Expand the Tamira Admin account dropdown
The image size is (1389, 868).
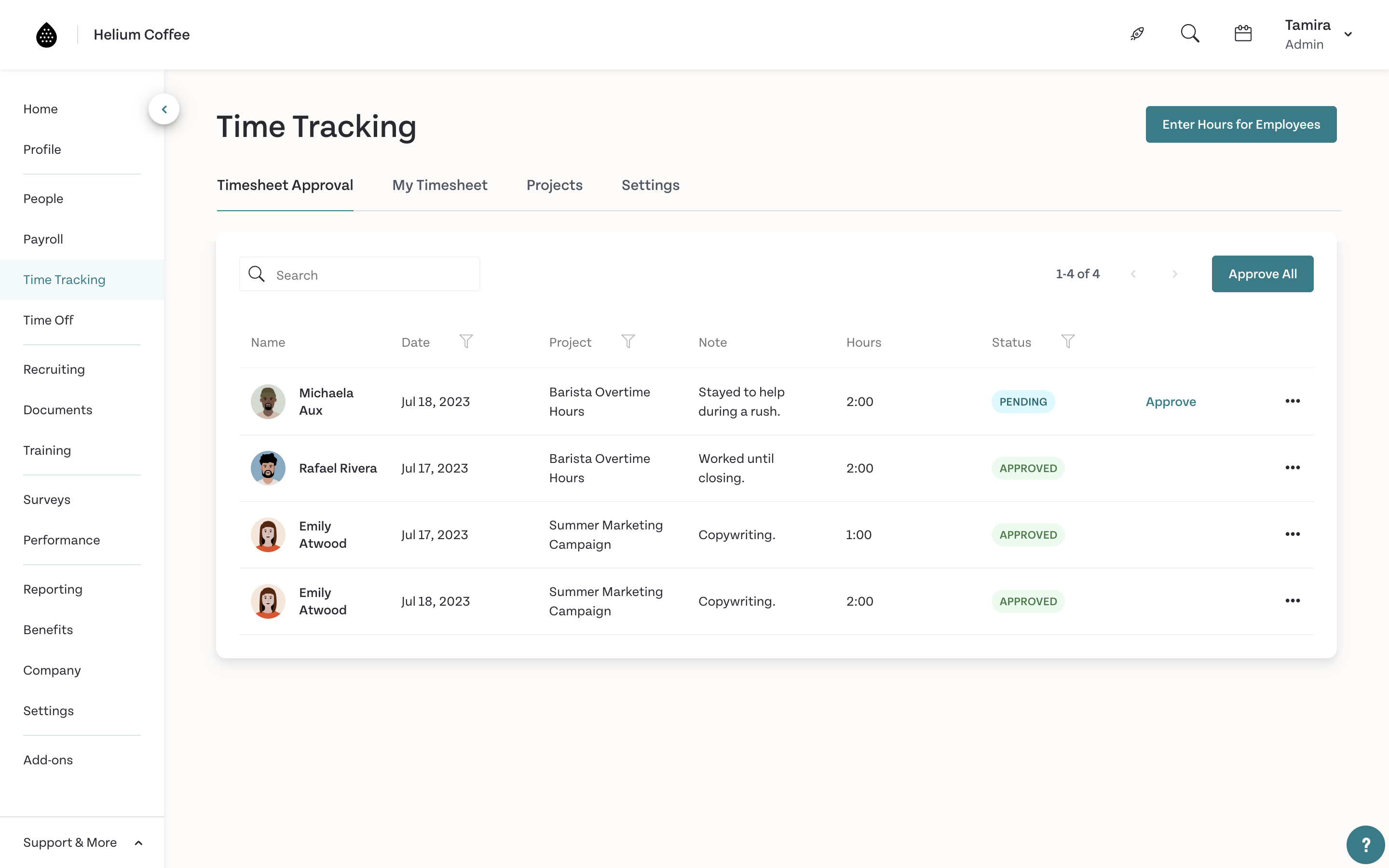1348,34
